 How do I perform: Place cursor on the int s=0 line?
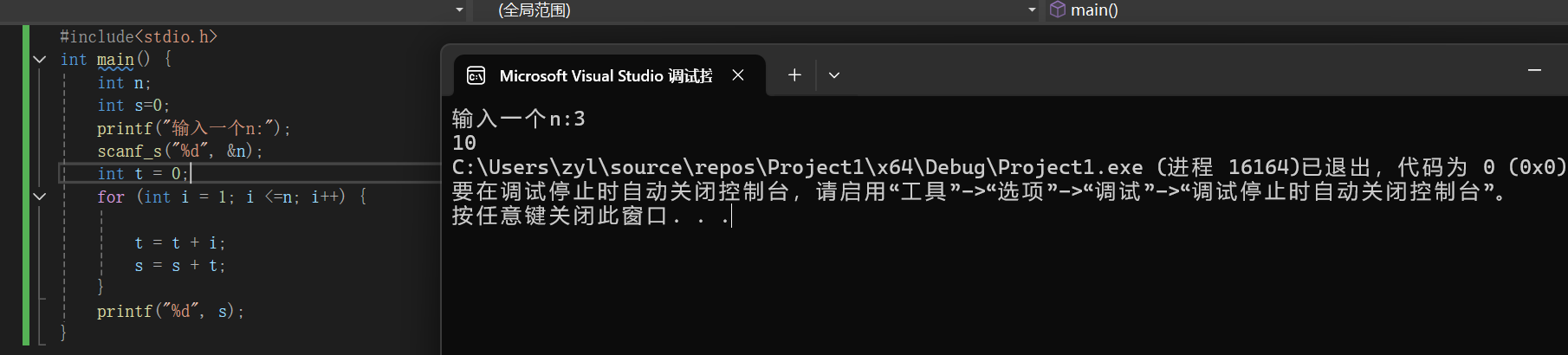133,106
